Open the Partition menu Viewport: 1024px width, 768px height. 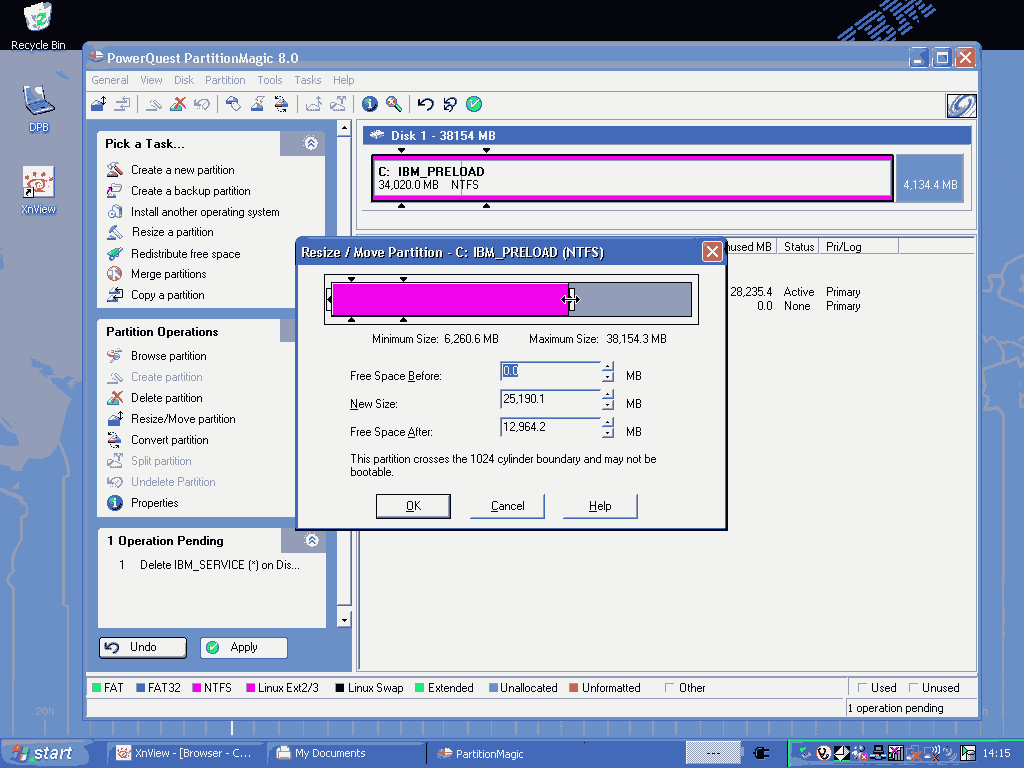(225, 80)
